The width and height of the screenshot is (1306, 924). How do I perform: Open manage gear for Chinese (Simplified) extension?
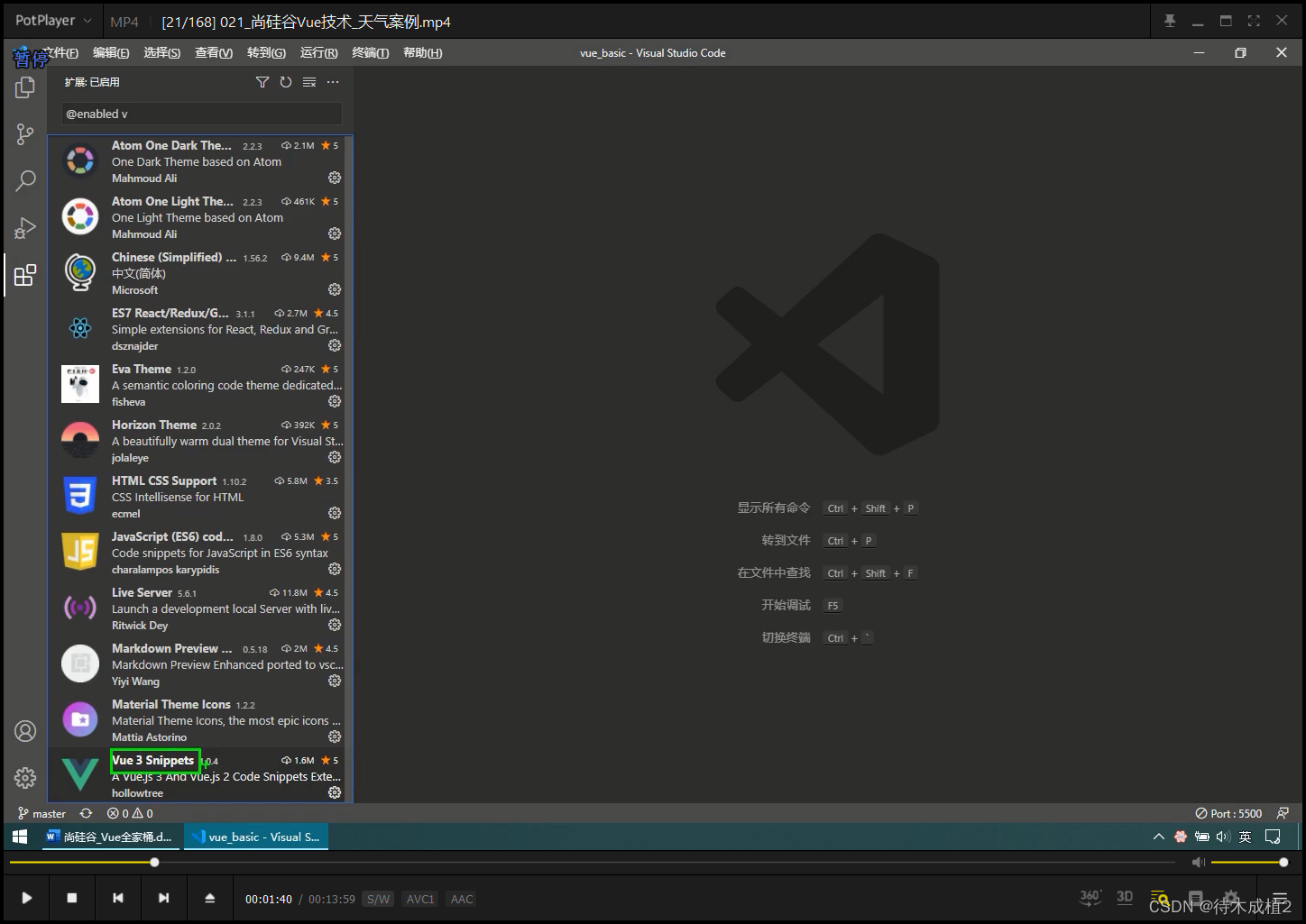pos(335,289)
